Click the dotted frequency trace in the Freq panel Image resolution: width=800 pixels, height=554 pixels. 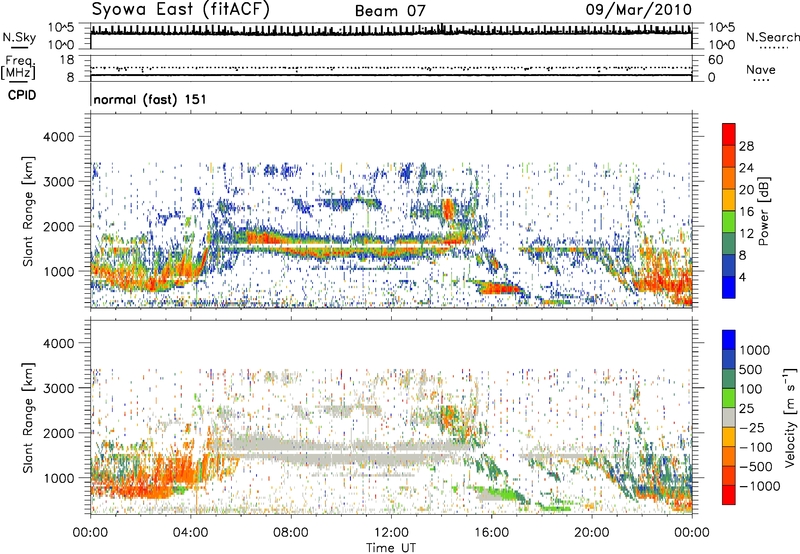tap(391, 67)
